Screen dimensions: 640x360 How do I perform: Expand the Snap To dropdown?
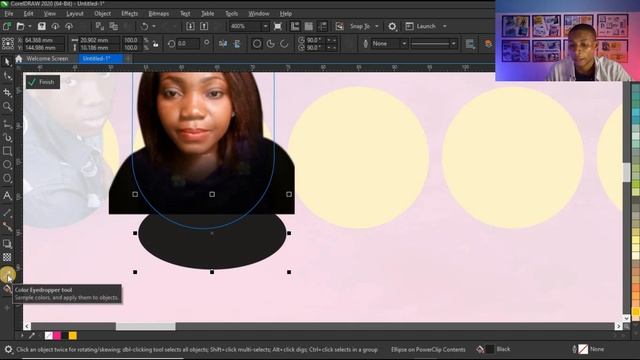click(x=377, y=26)
